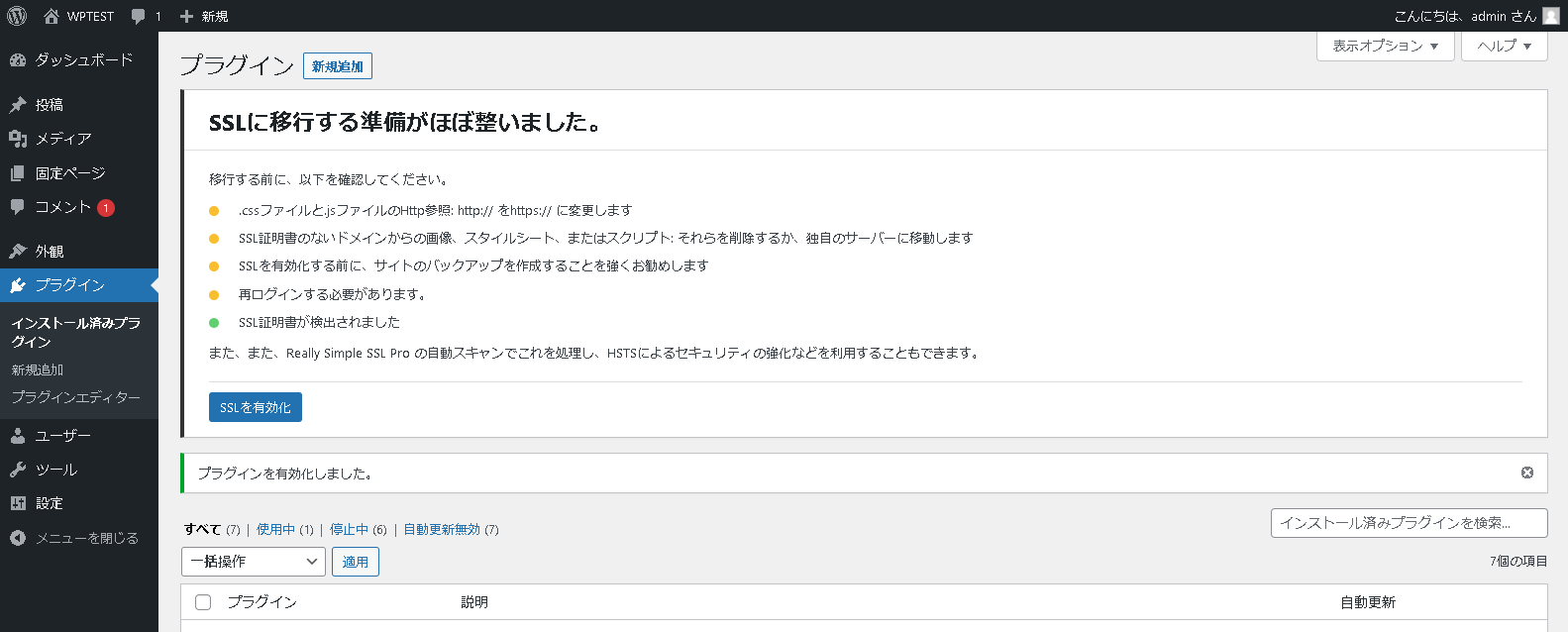Viewport: 1568px width, 632px height.
Task: Click the plus New content icon
Action: tap(186, 16)
